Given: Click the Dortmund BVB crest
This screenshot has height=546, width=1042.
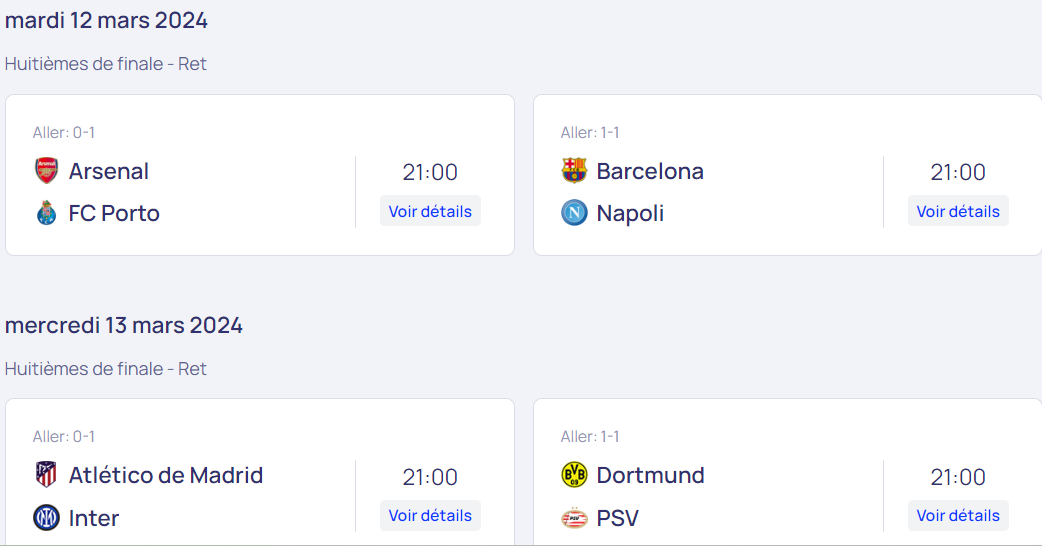Looking at the screenshot, I should 574,475.
